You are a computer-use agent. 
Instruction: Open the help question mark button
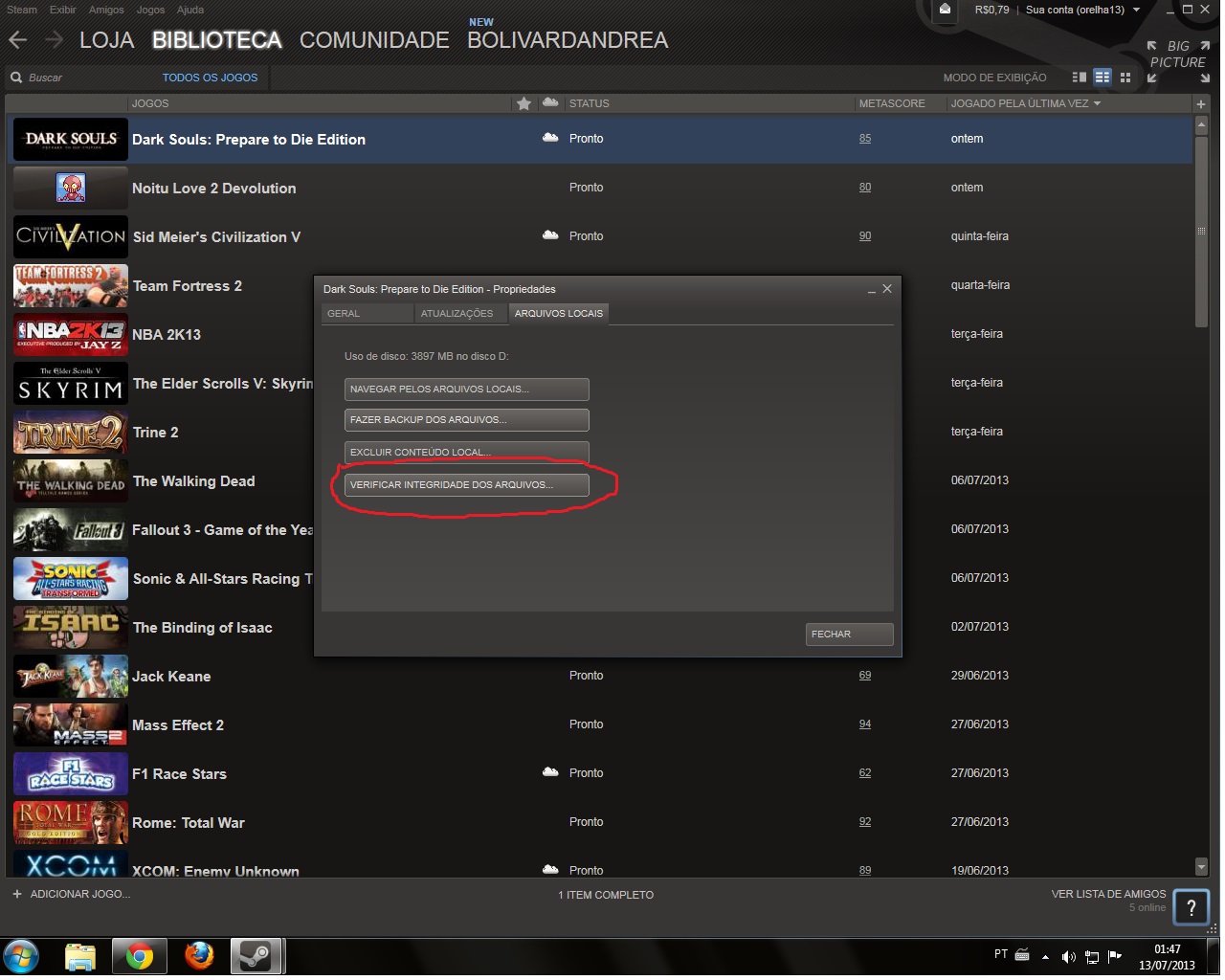pyautogui.click(x=1191, y=907)
